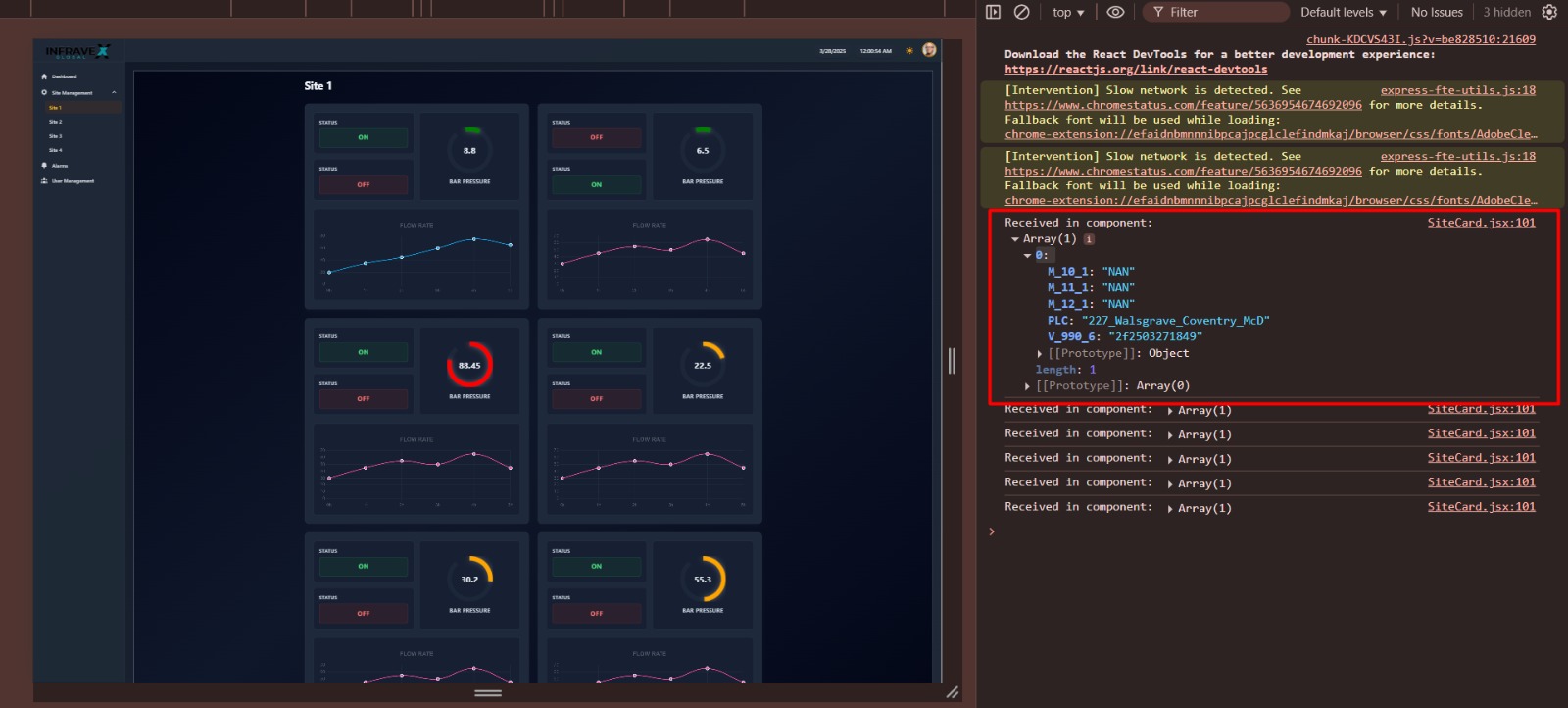
Task: Click the Alarms bell icon
Action: 44,166
